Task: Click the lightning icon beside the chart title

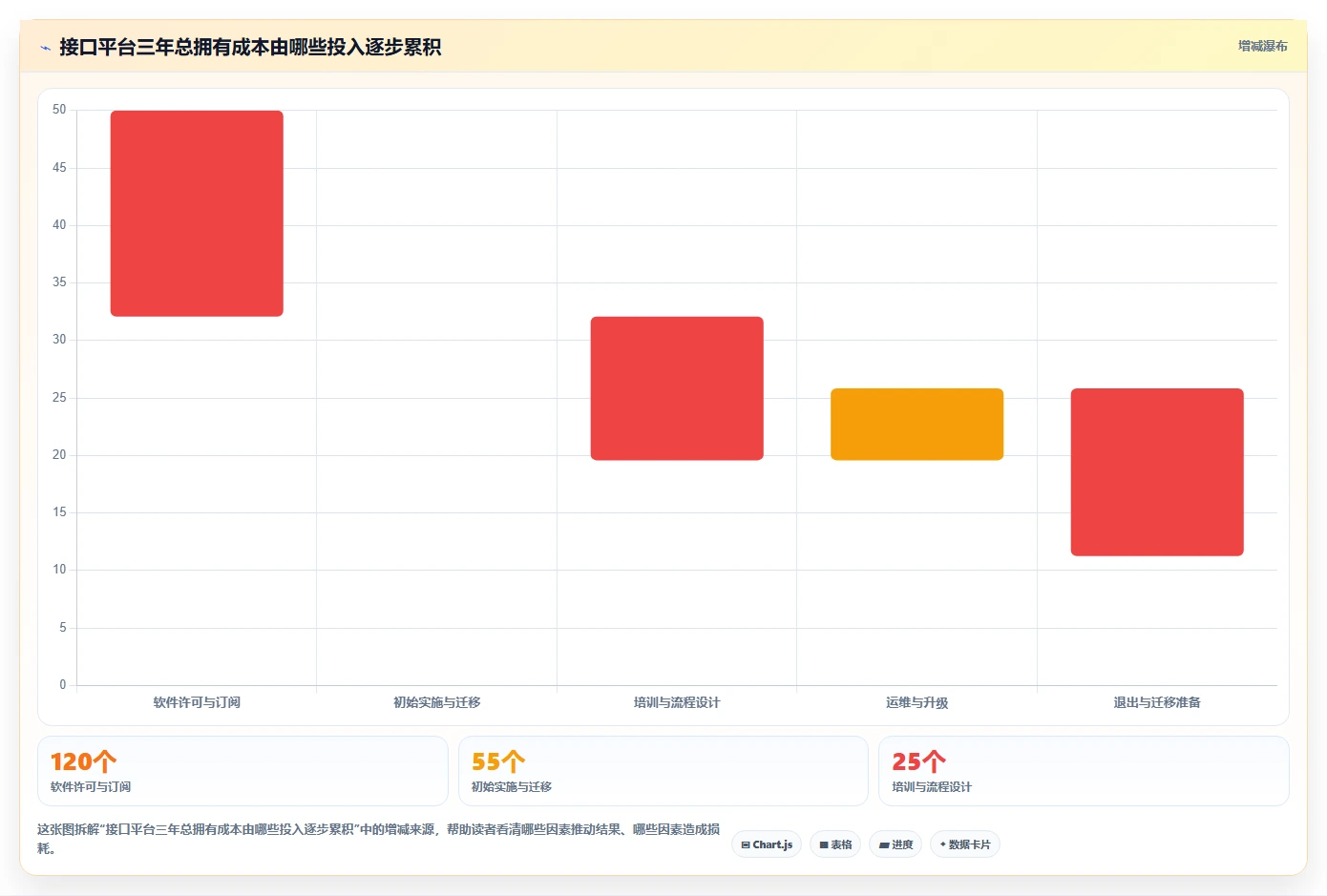Action: 45,48
